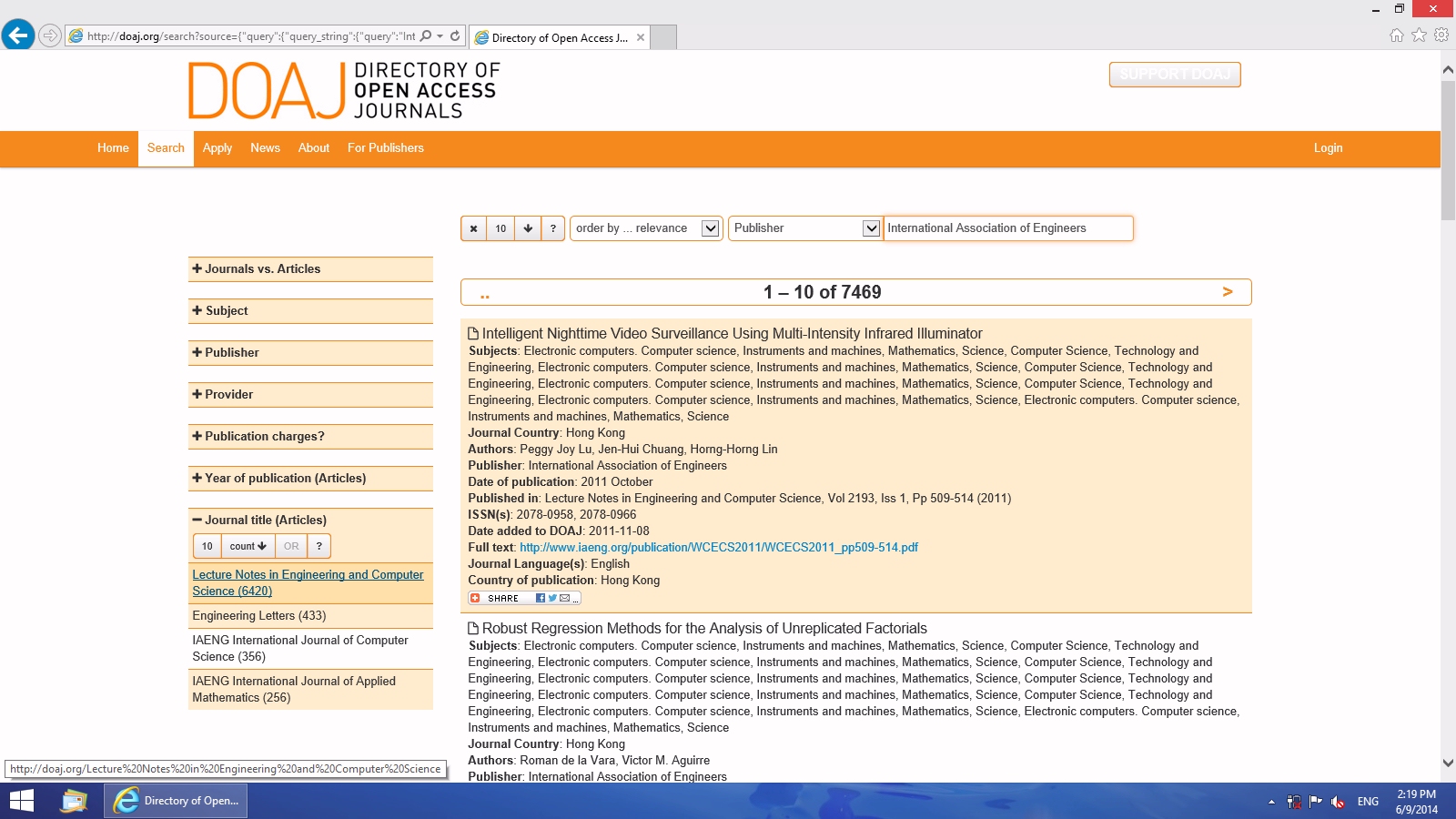
Task: Open the For Publishers menu item
Action: (386, 148)
